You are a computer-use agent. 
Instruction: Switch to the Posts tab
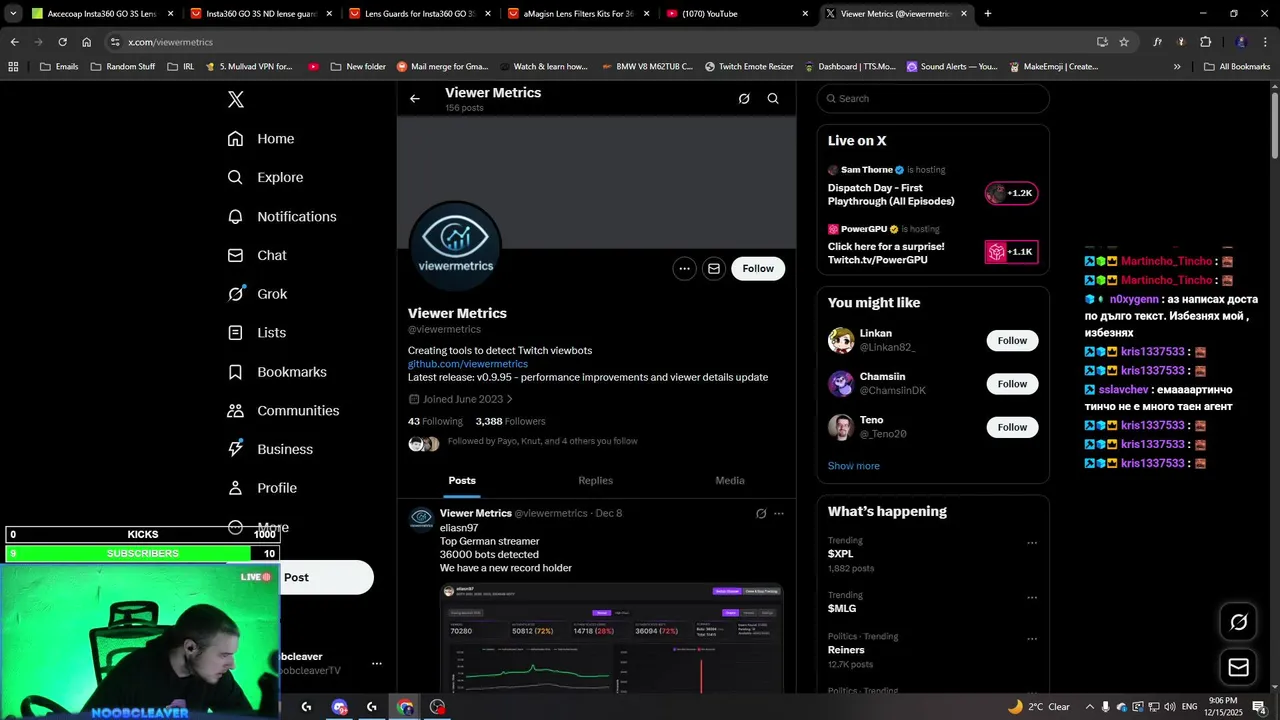(x=462, y=481)
